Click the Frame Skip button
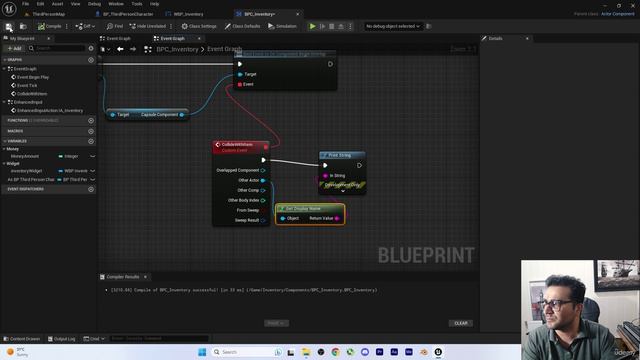 tap(322, 27)
